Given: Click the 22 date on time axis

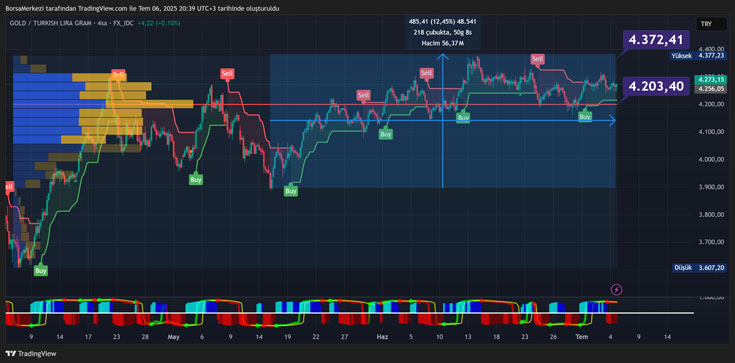Looking at the screenshot, I should pos(316,336).
